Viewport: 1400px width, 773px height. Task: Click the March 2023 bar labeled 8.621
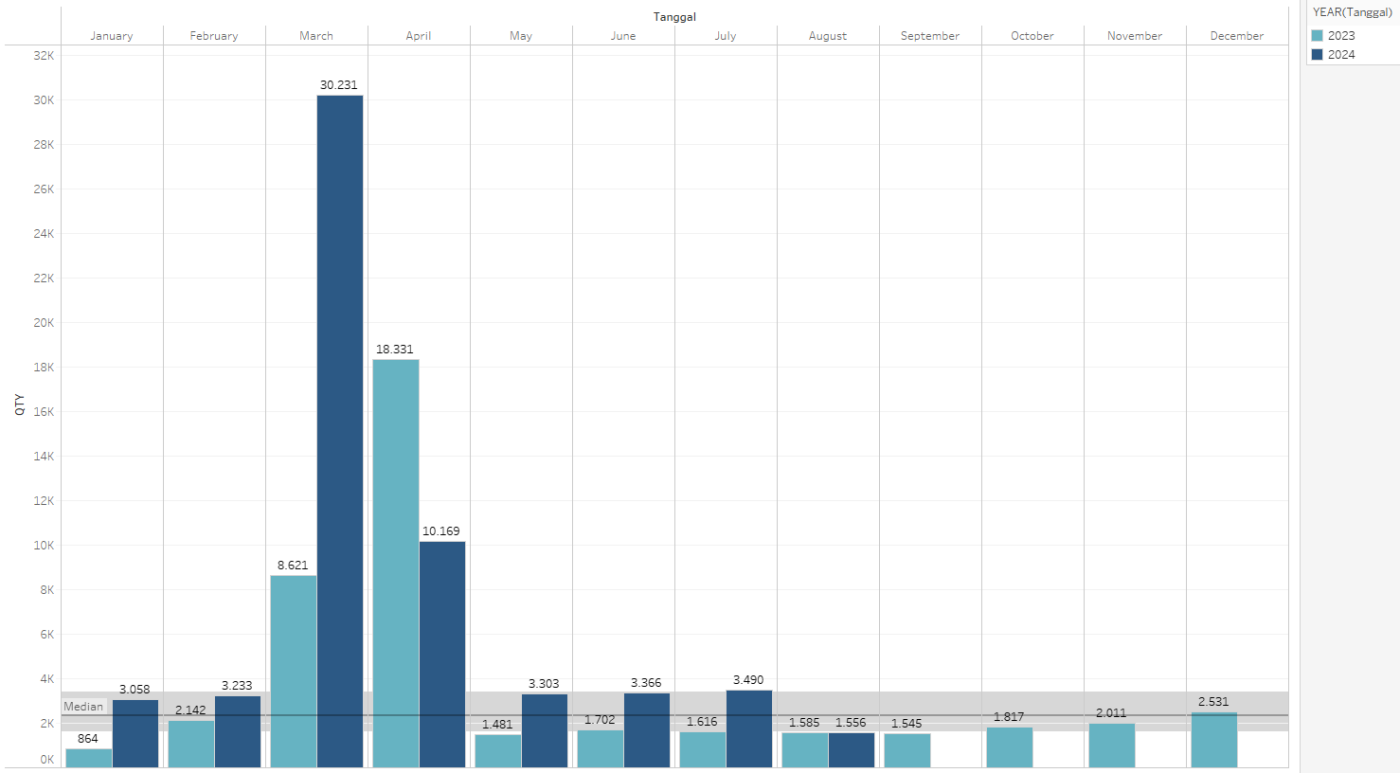click(x=293, y=670)
